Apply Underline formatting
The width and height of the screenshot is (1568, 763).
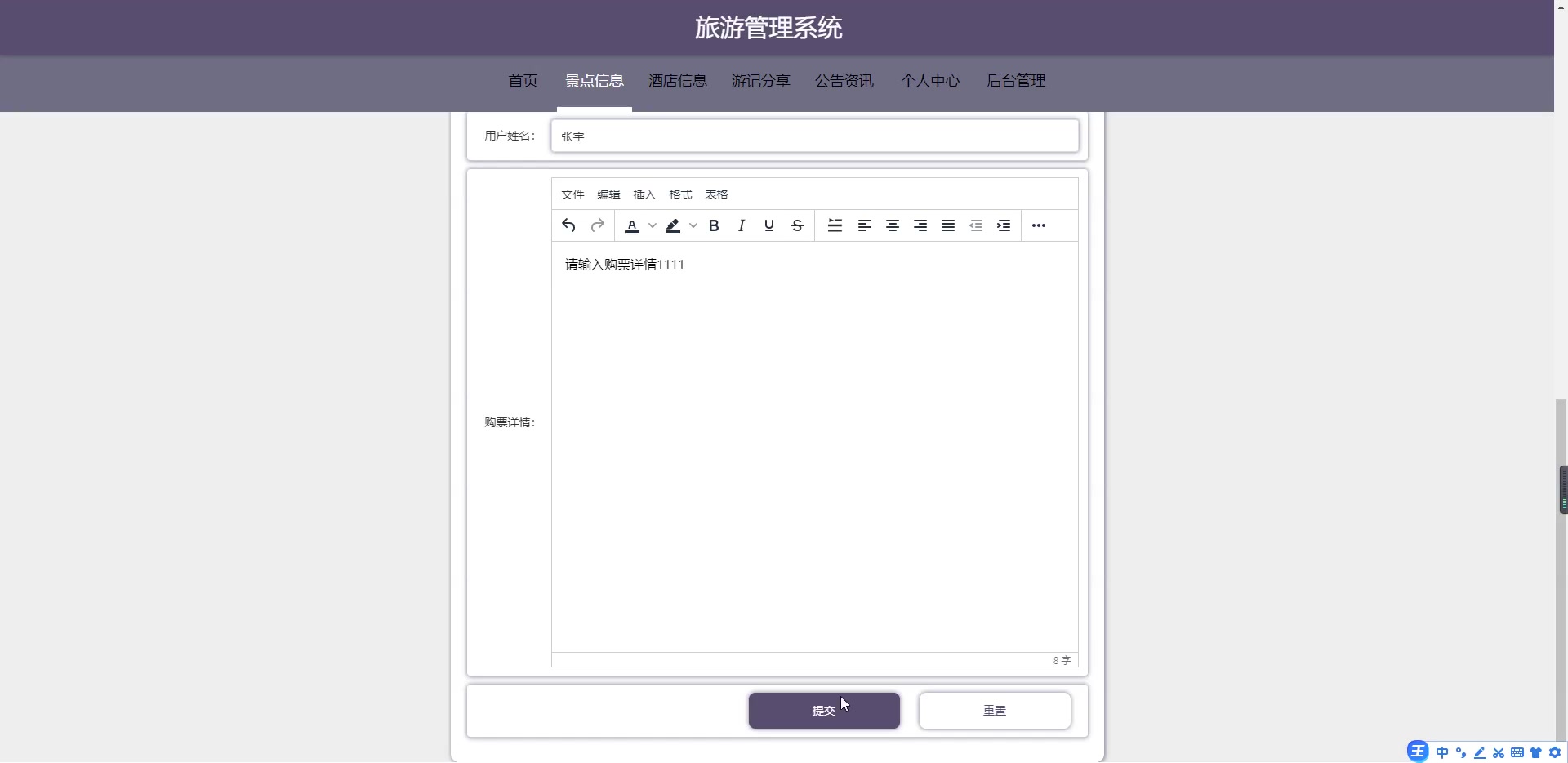point(768,225)
